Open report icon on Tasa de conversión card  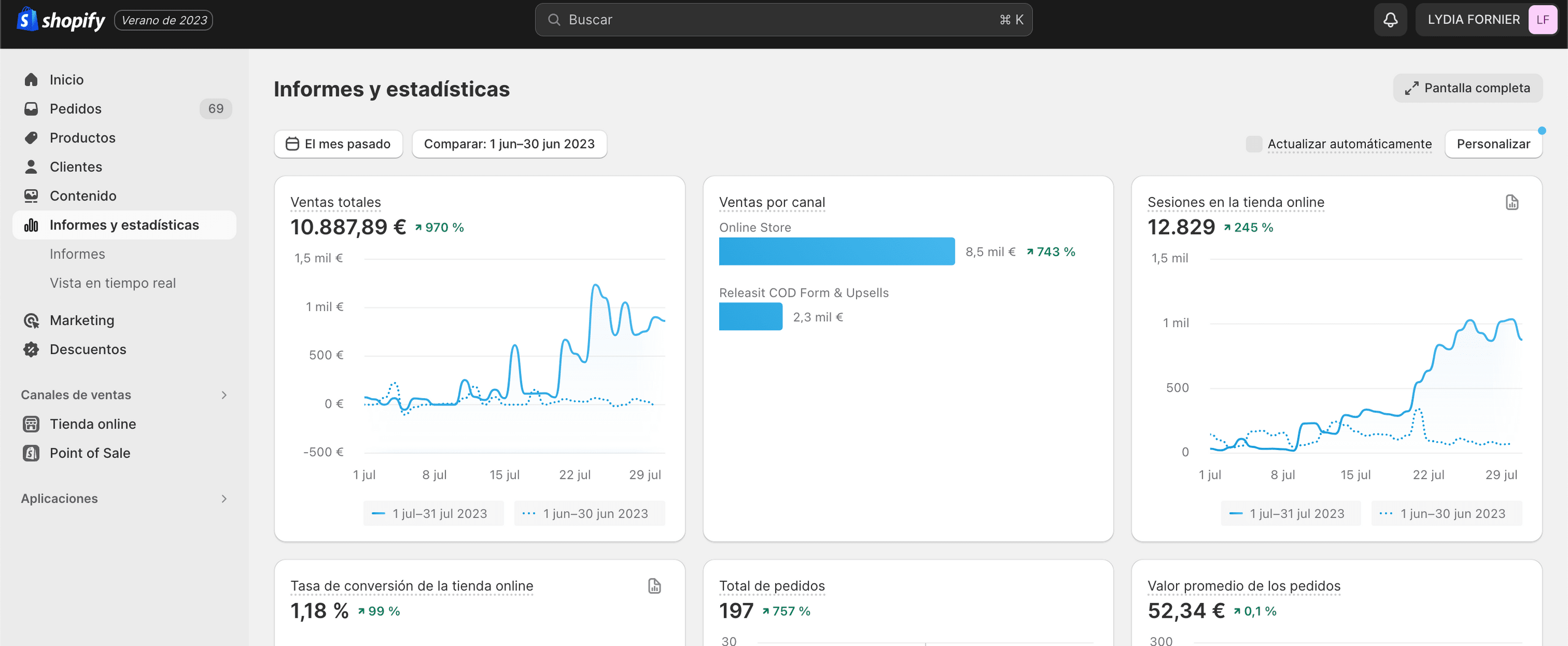click(x=654, y=586)
